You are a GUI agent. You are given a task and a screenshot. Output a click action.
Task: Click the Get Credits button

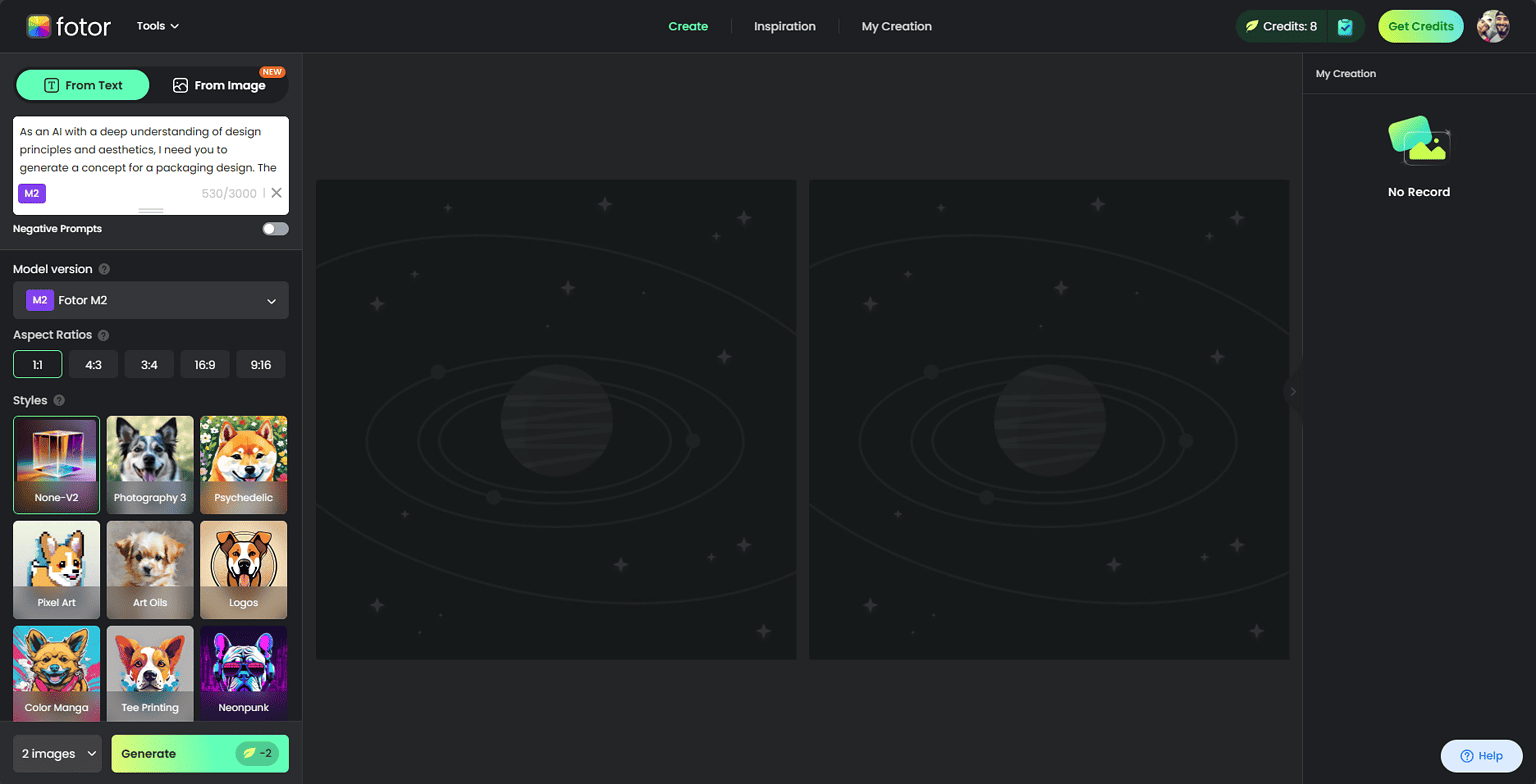(x=1420, y=27)
